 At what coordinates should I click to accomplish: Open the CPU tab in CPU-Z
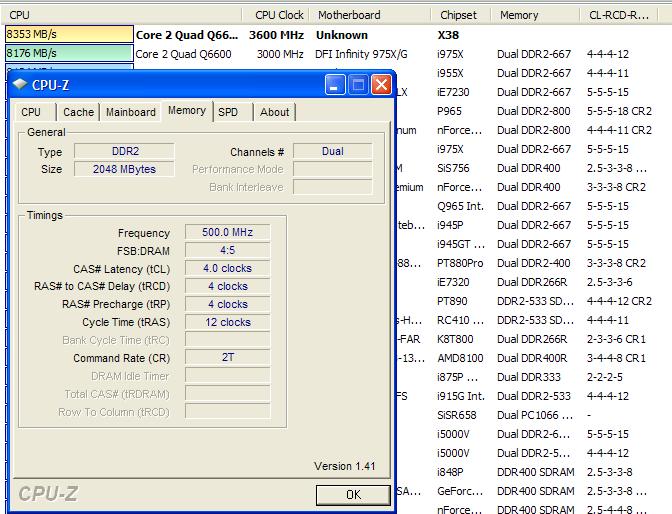tap(31, 112)
